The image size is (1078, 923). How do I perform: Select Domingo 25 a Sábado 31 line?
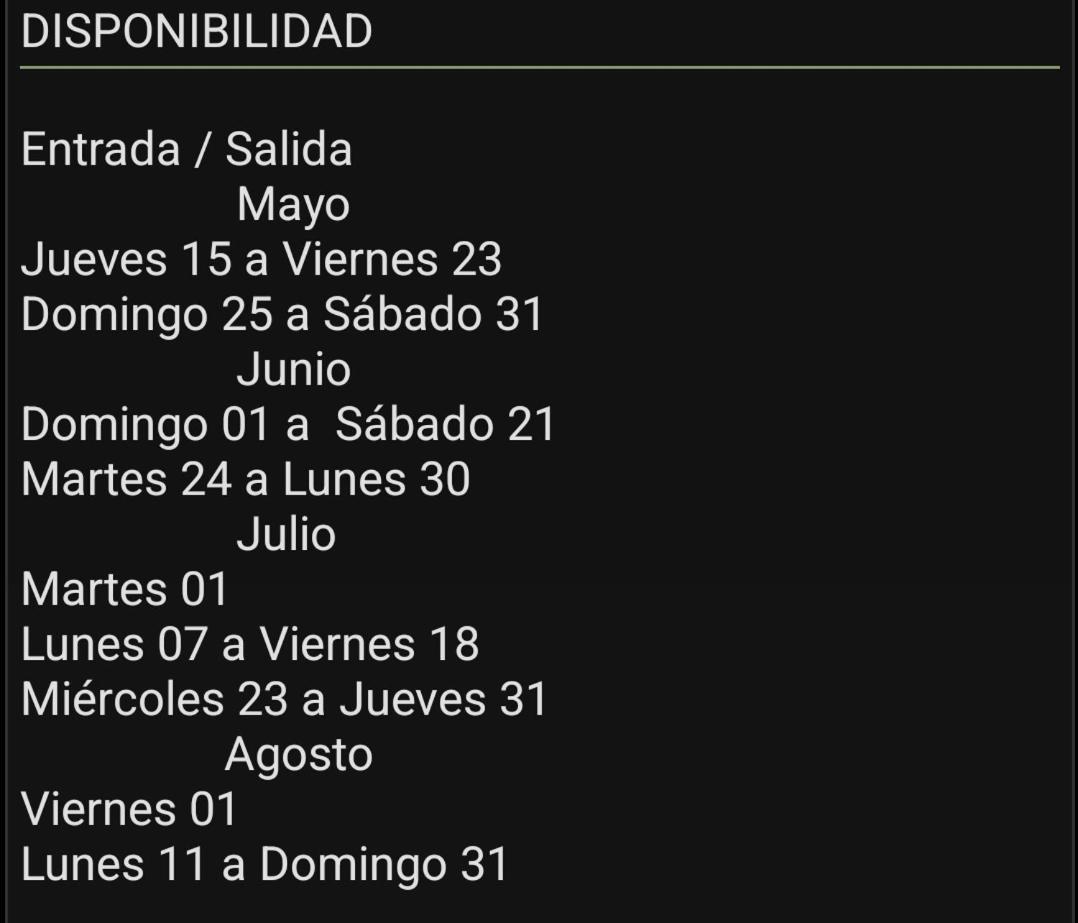tap(283, 315)
